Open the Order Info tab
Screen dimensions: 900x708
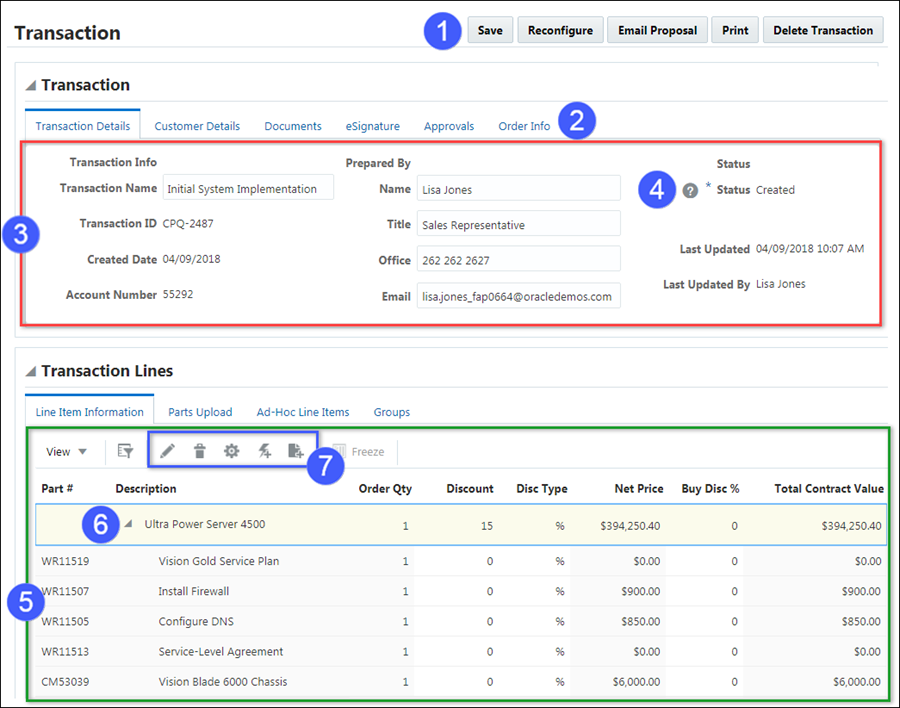pyautogui.click(x=524, y=125)
